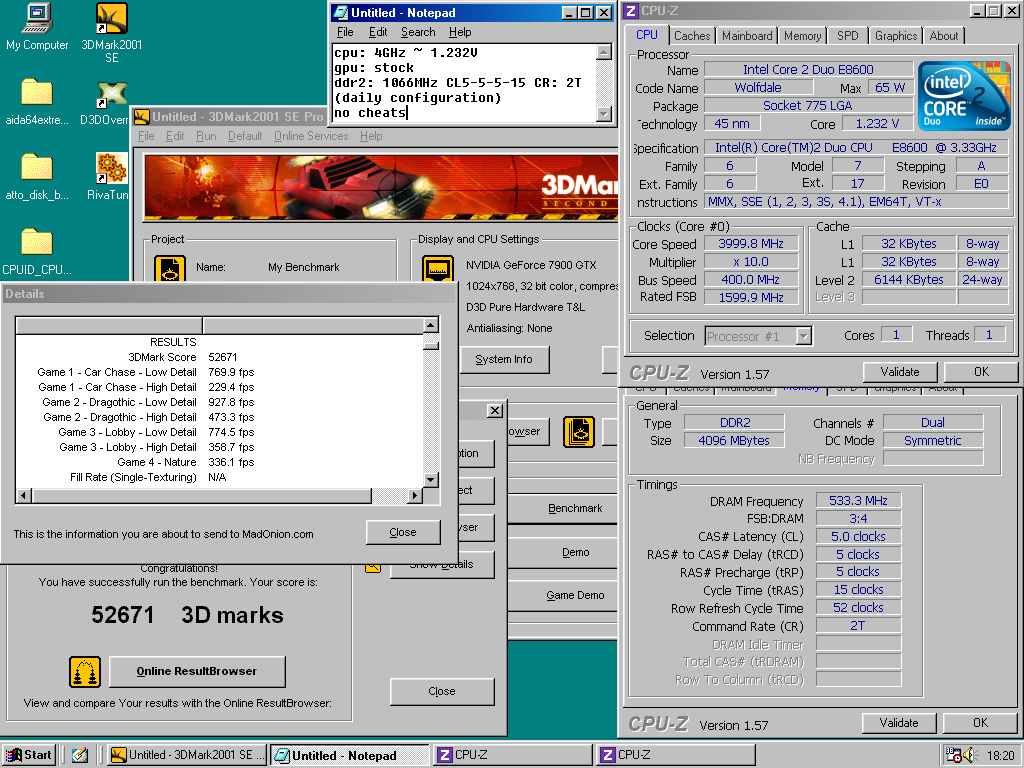Click Notepad title bar icon
The height and width of the screenshot is (768, 1024).
(x=341, y=13)
